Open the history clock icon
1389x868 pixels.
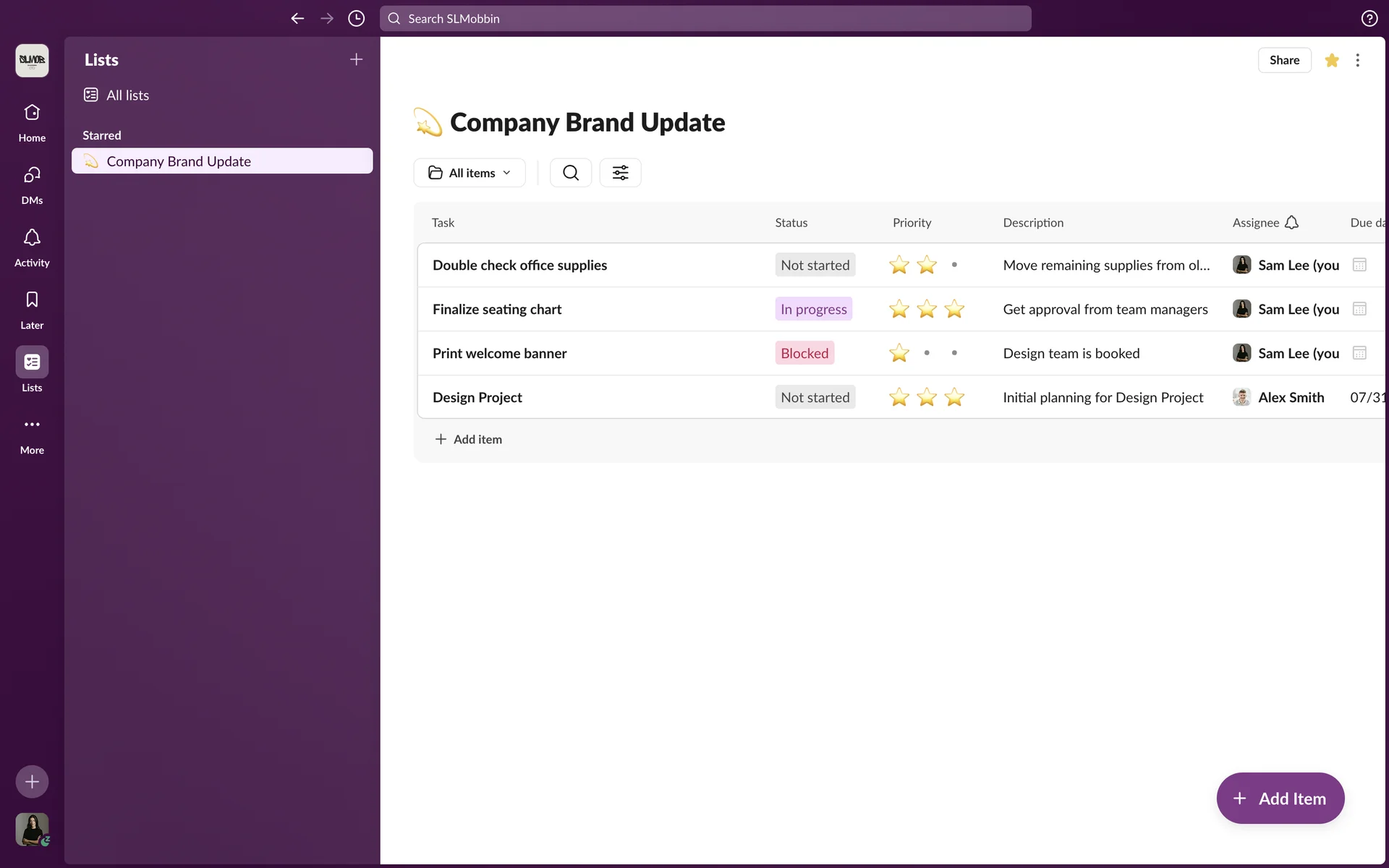356,19
